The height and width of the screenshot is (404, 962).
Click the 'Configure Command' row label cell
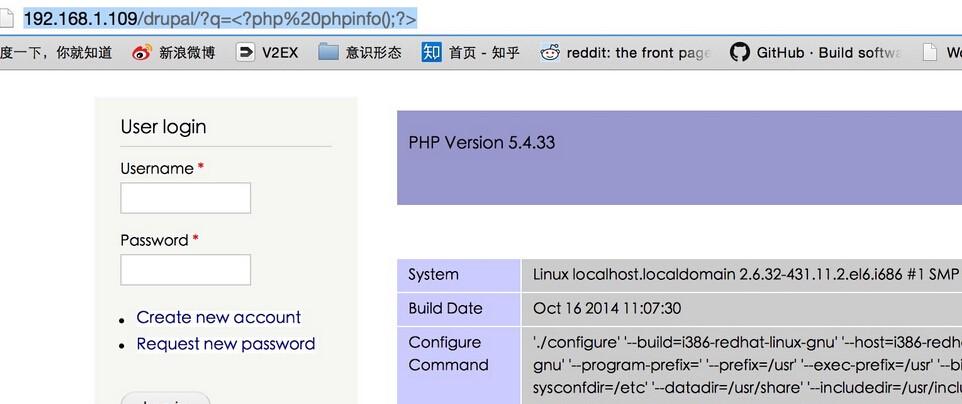coord(458,353)
